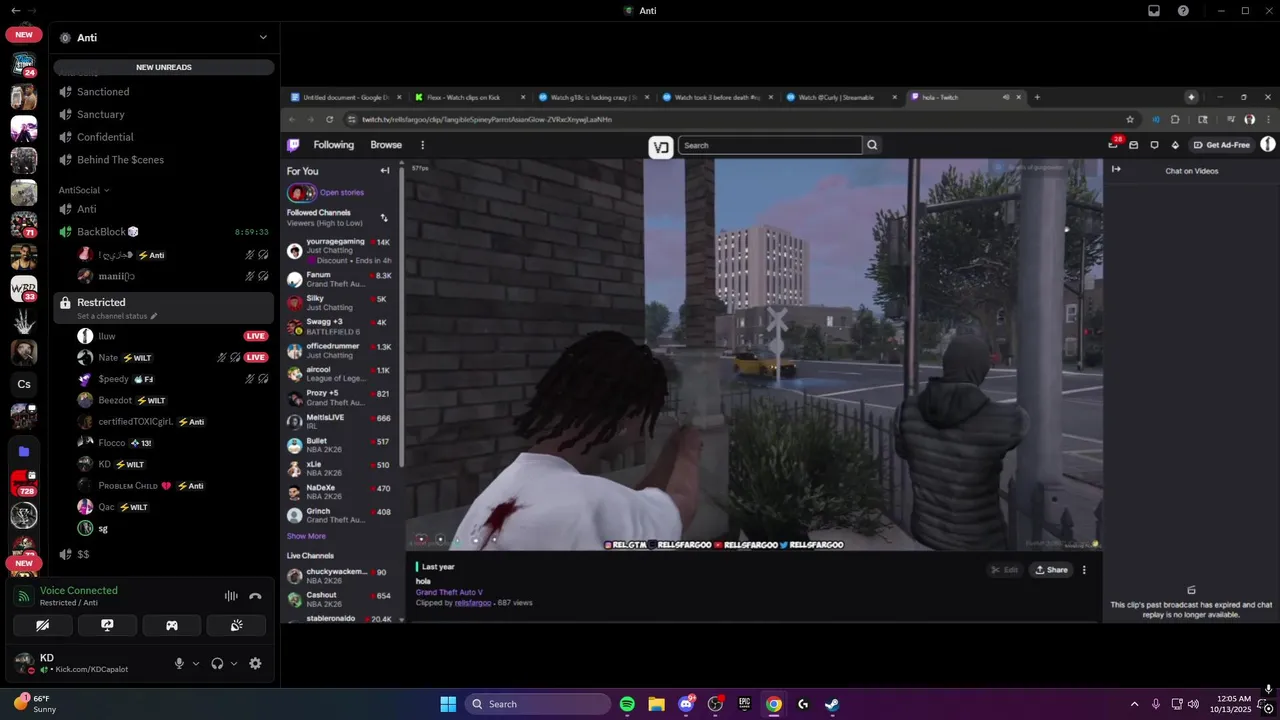Open Spotify from the taskbar
The image size is (1280, 720).
click(627, 704)
